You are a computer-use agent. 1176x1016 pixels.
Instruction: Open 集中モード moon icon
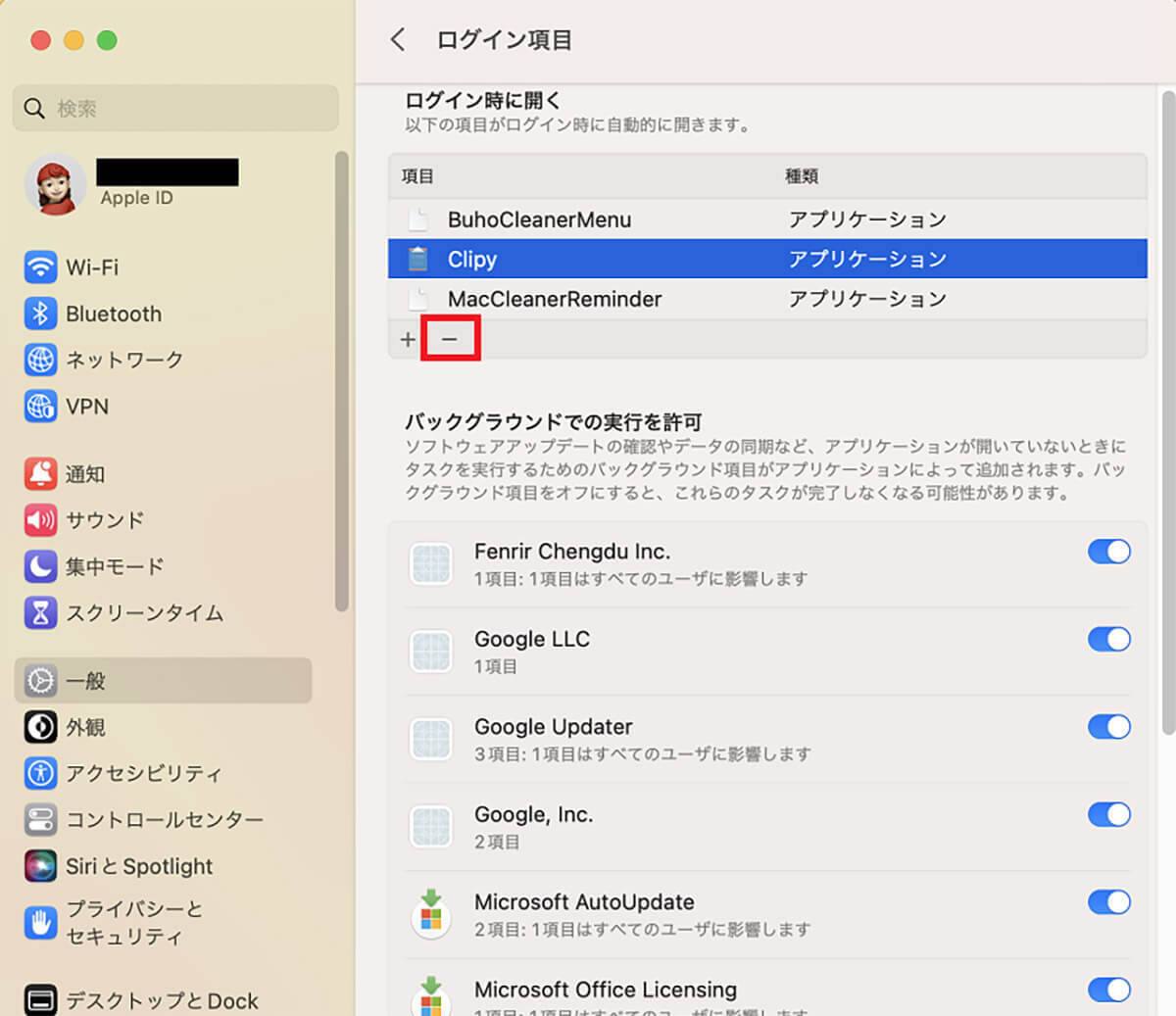click(40, 566)
